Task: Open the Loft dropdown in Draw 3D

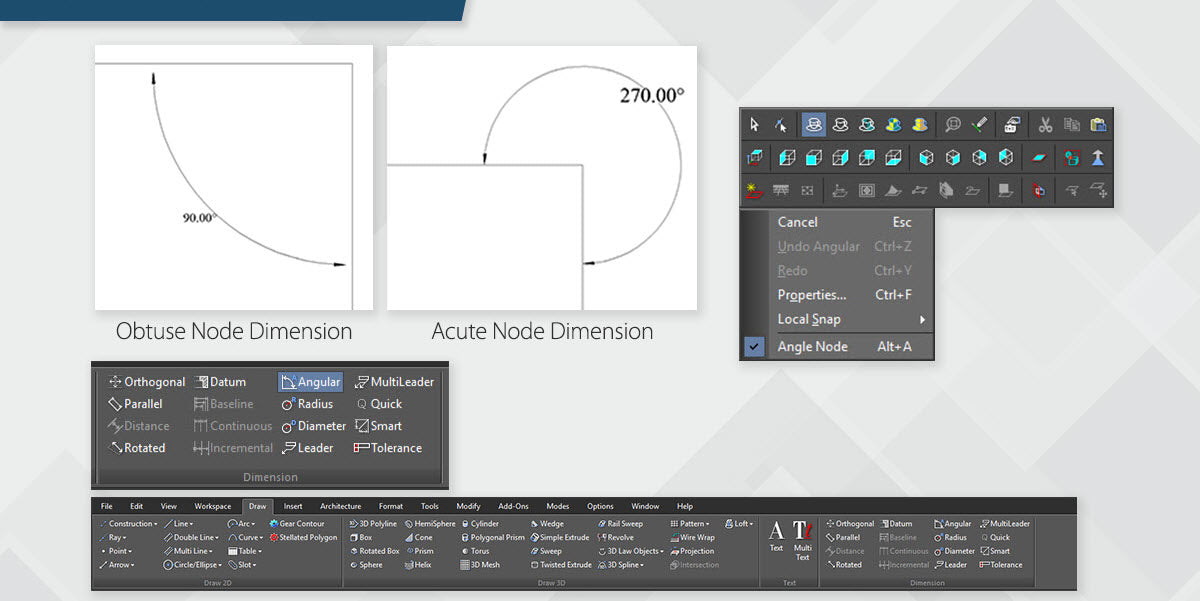Action: (x=739, y=523)
